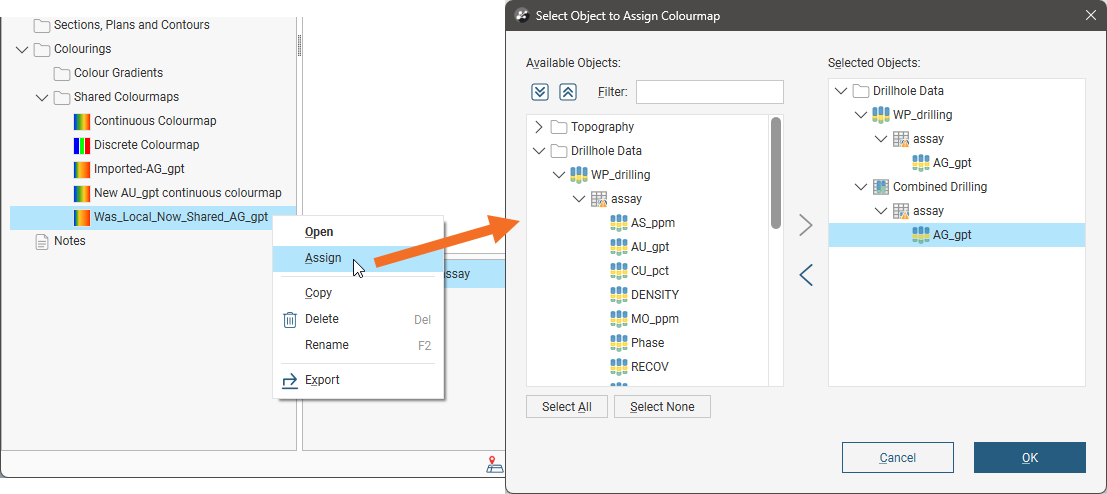Select DENSITY in the Available Objects tree
Image resolution: width=1107 pixels, height=494 pixels.
[x=654, y=295]
